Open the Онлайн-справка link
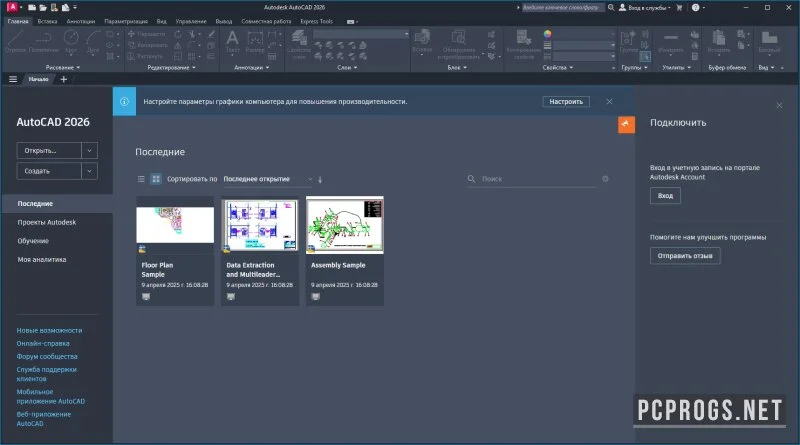 pos(43,343)
